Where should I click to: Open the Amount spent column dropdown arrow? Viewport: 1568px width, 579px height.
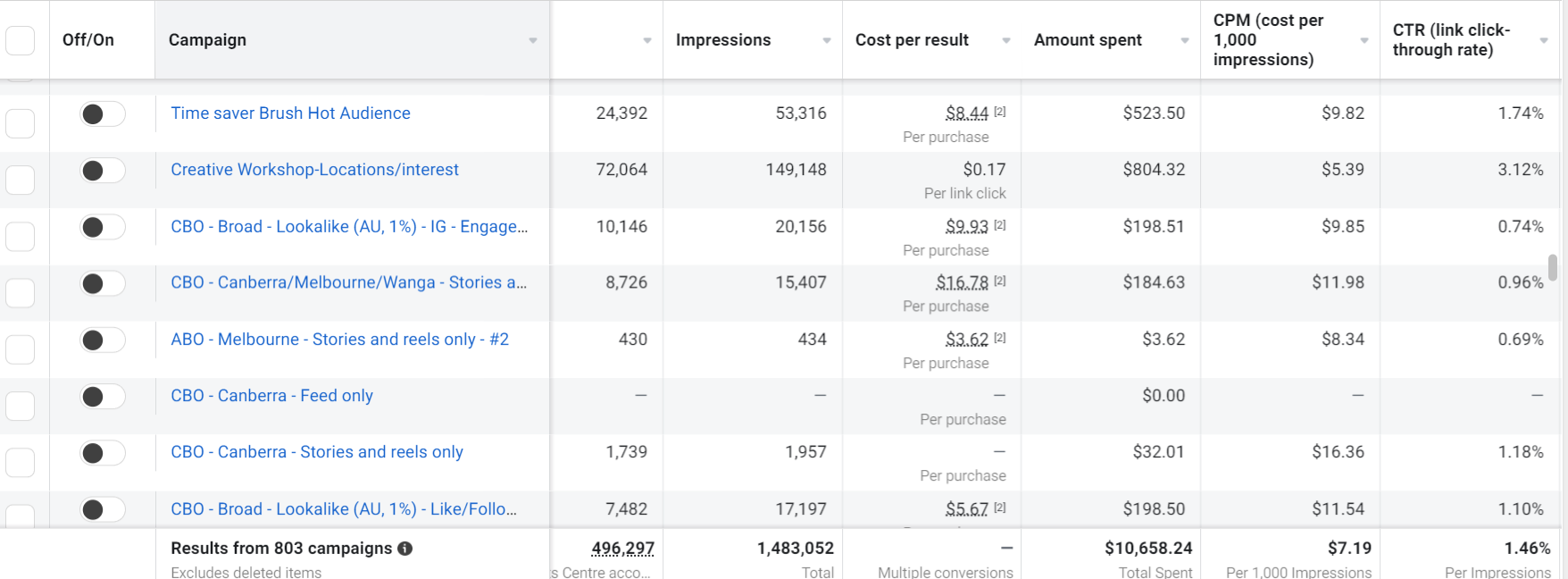coord(1185,41)
